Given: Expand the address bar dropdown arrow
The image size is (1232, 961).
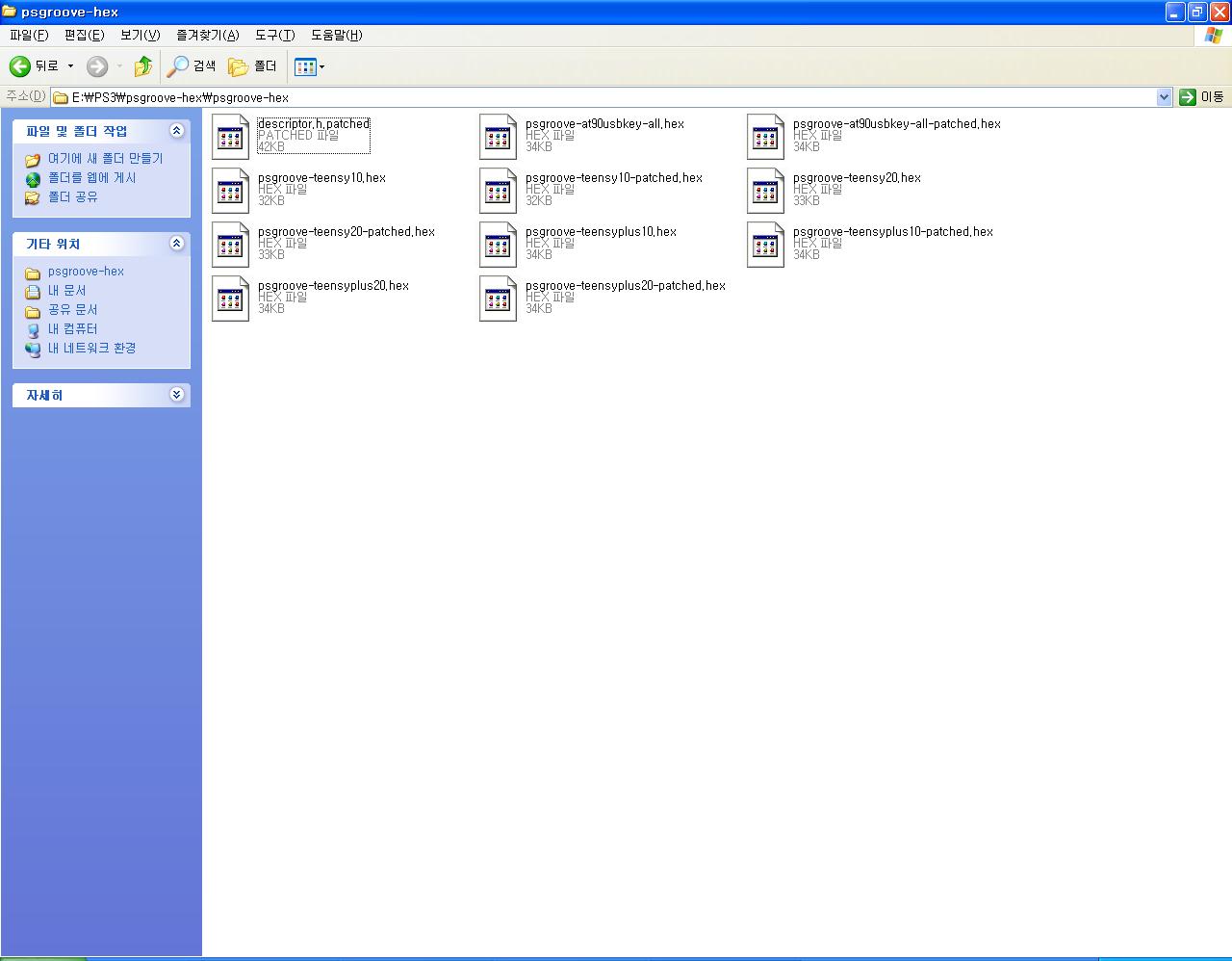Looking at the screenshot, I should [x=1164, y=97].
